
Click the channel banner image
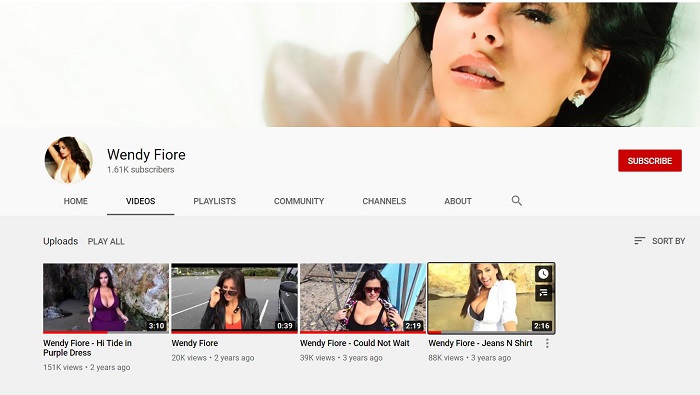pos(350,64)
